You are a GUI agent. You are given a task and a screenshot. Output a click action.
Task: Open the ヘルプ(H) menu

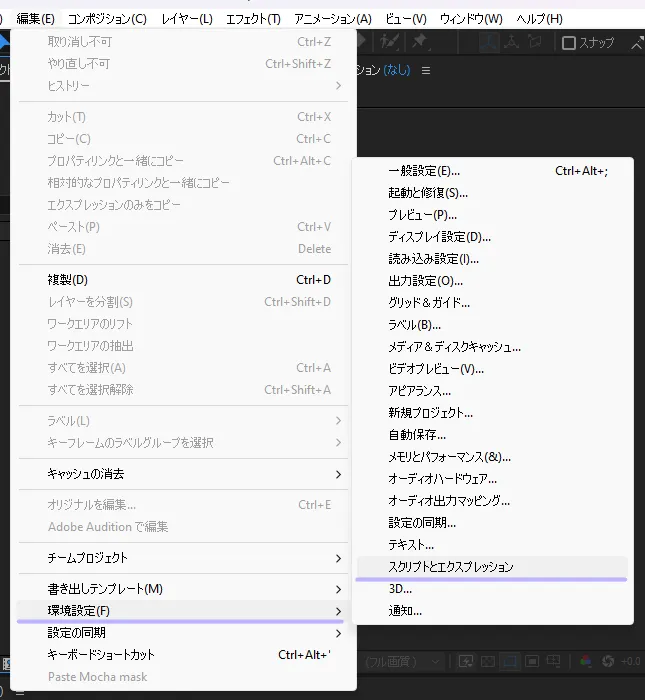(x=539, y=19)
